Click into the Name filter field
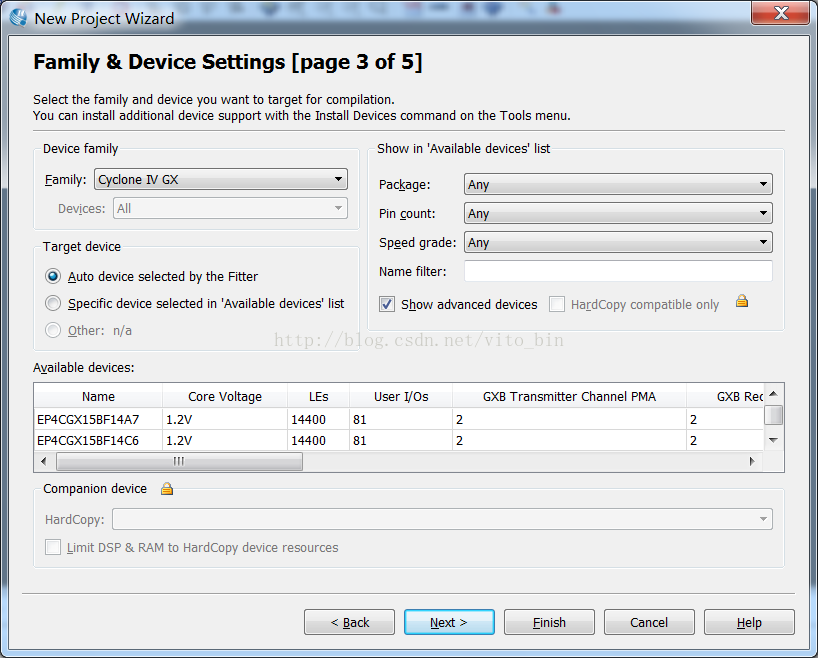This screenshot has width=818, height=658. point(618,271)
